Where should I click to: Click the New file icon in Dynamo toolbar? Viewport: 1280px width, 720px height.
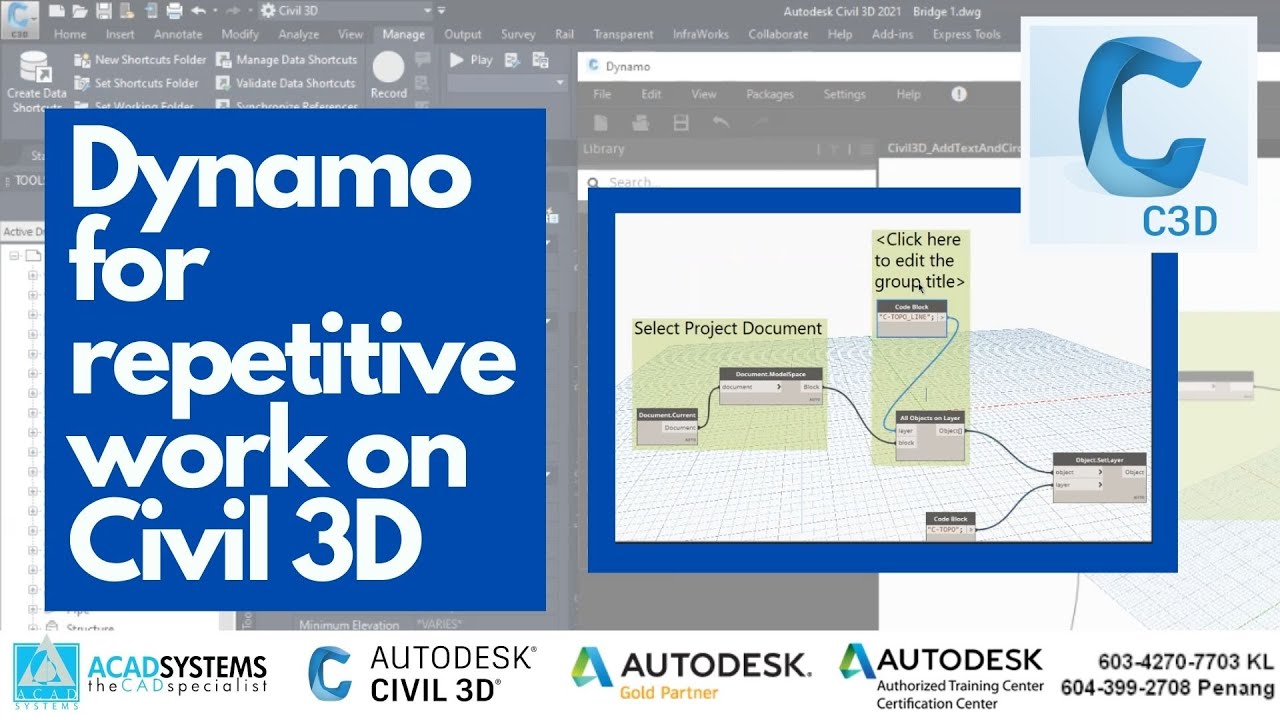602,122
